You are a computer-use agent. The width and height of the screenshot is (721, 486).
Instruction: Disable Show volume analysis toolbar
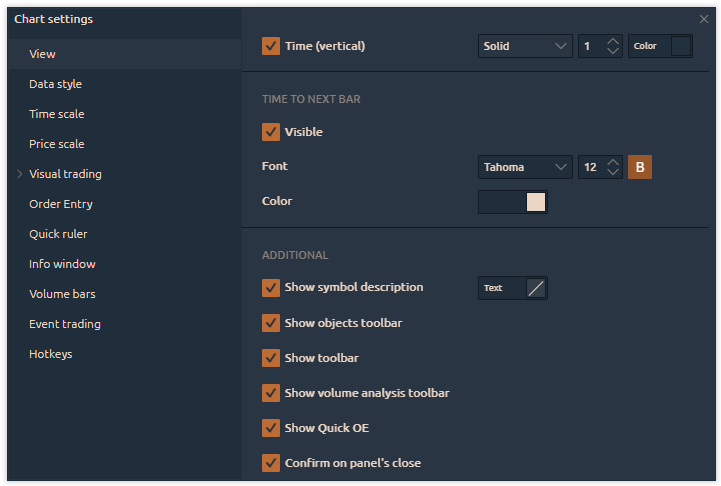point(270,393)
